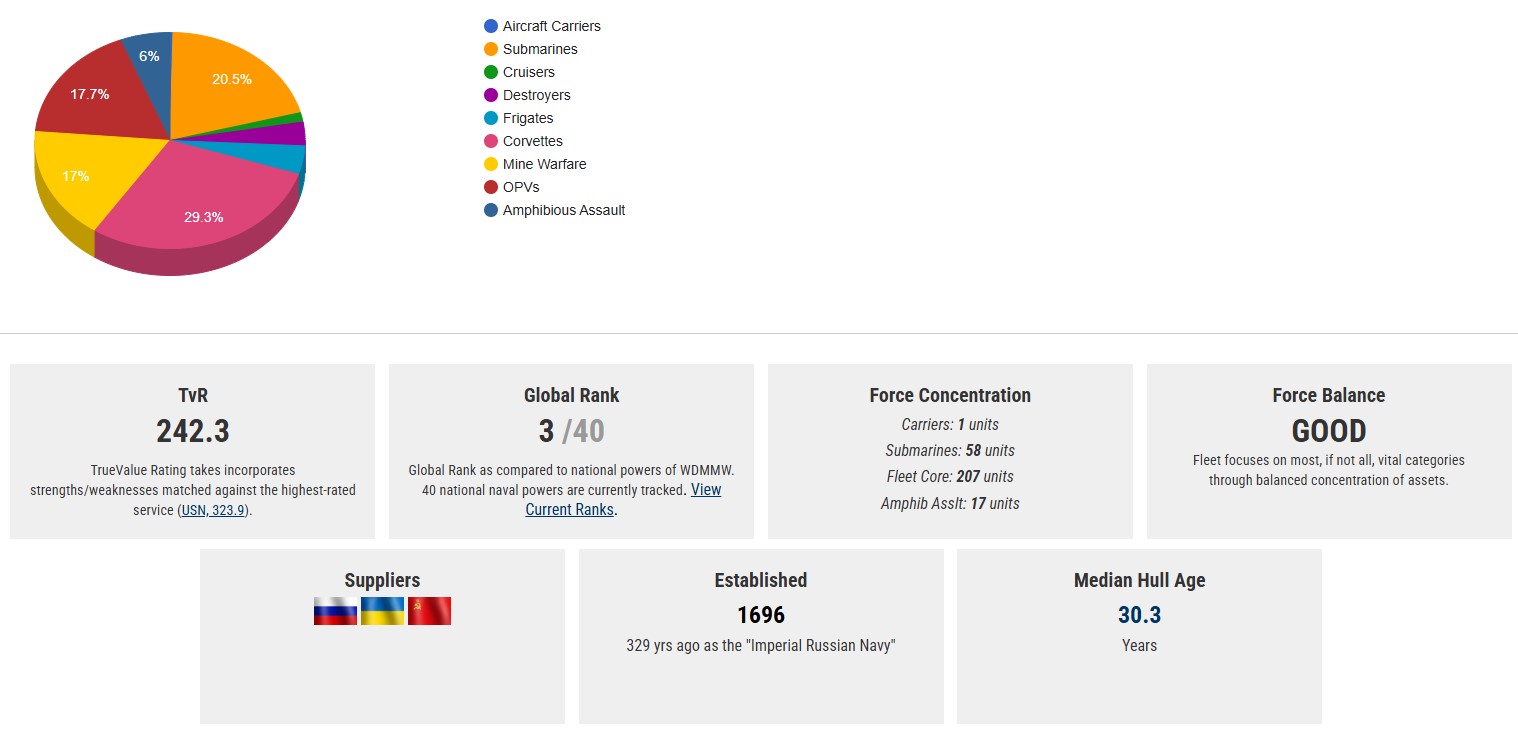Select the Mine Warfare legend item
Image resolution: width=1518 pixels, height=733 pixels.
[x=544, y=164]
